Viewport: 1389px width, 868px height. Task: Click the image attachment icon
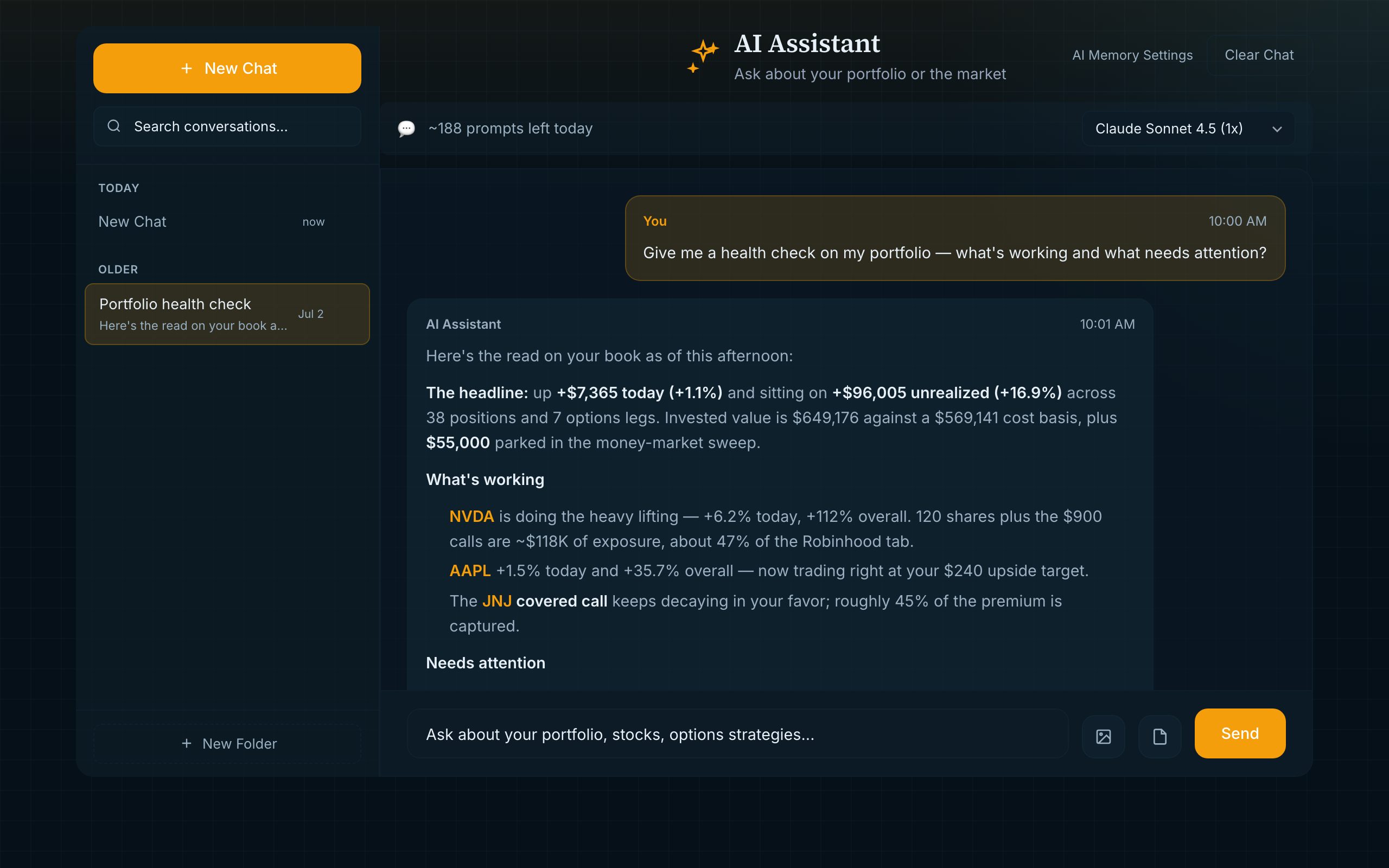pyautogui.click(x=1103, y=737)
